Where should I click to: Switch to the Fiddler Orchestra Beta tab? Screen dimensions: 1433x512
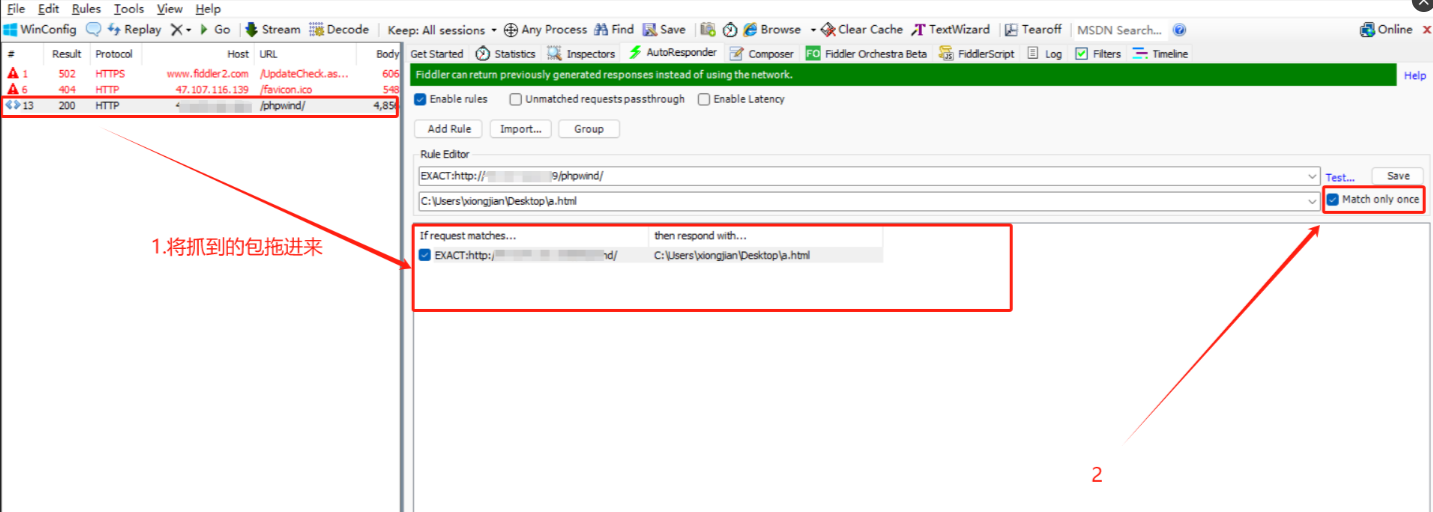pyautogui.click(x=867, y=54)
